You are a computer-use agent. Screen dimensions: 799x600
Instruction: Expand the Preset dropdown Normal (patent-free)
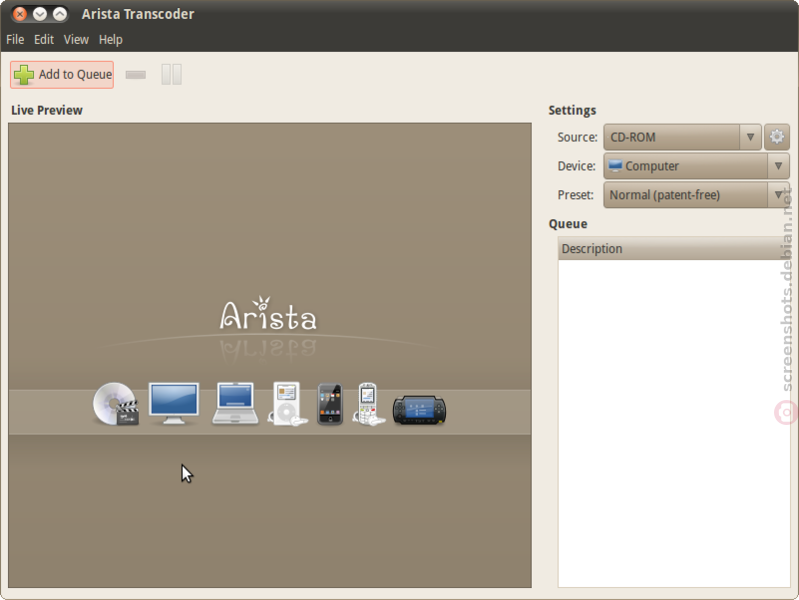[697, 195]
